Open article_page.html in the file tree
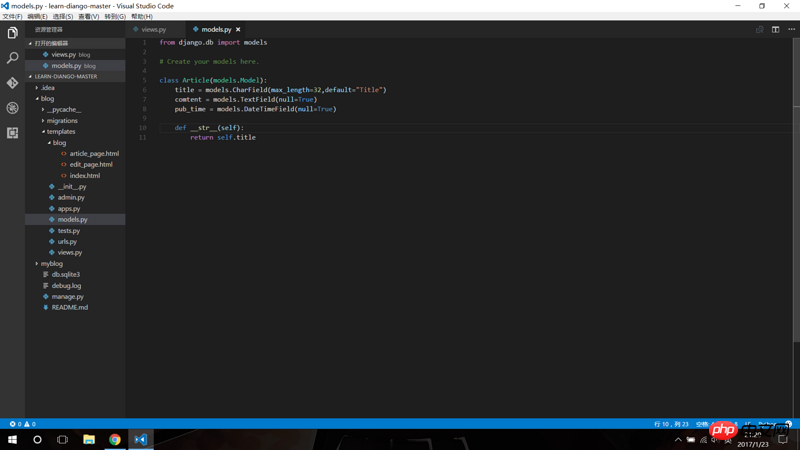800x450 pixels. point(75,154)
